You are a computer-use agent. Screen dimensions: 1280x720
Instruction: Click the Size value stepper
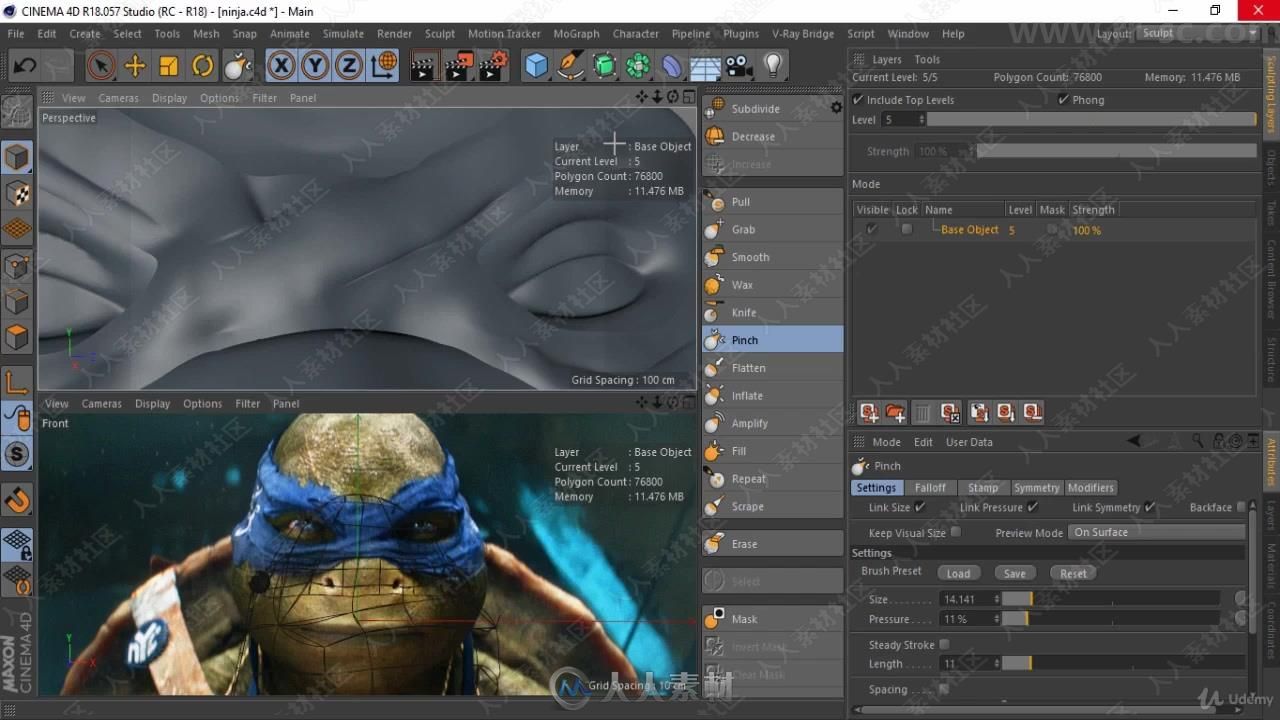point(996,598)
